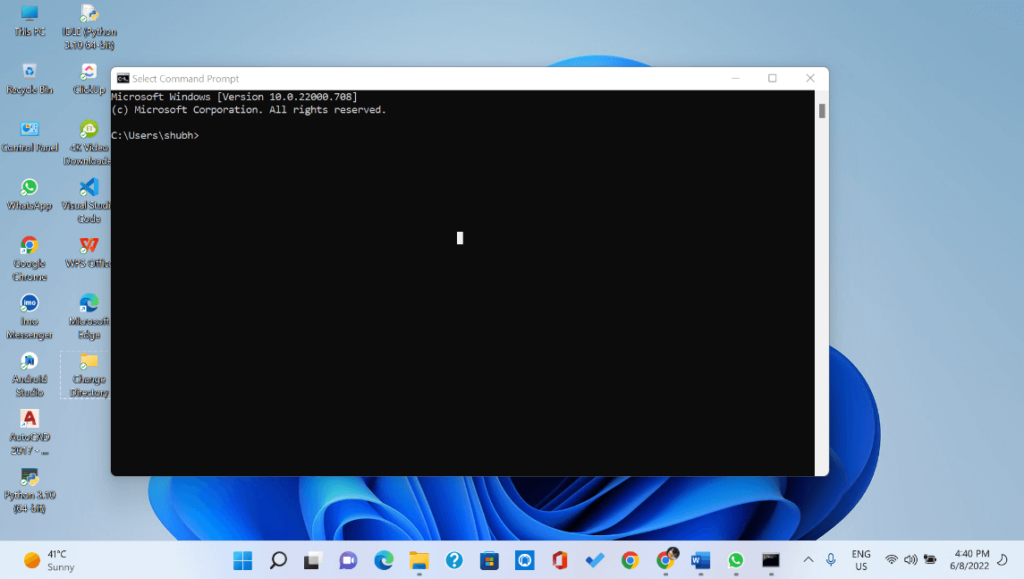Select the Imo Messenger desktop shortcut

[x=29, y=317]
